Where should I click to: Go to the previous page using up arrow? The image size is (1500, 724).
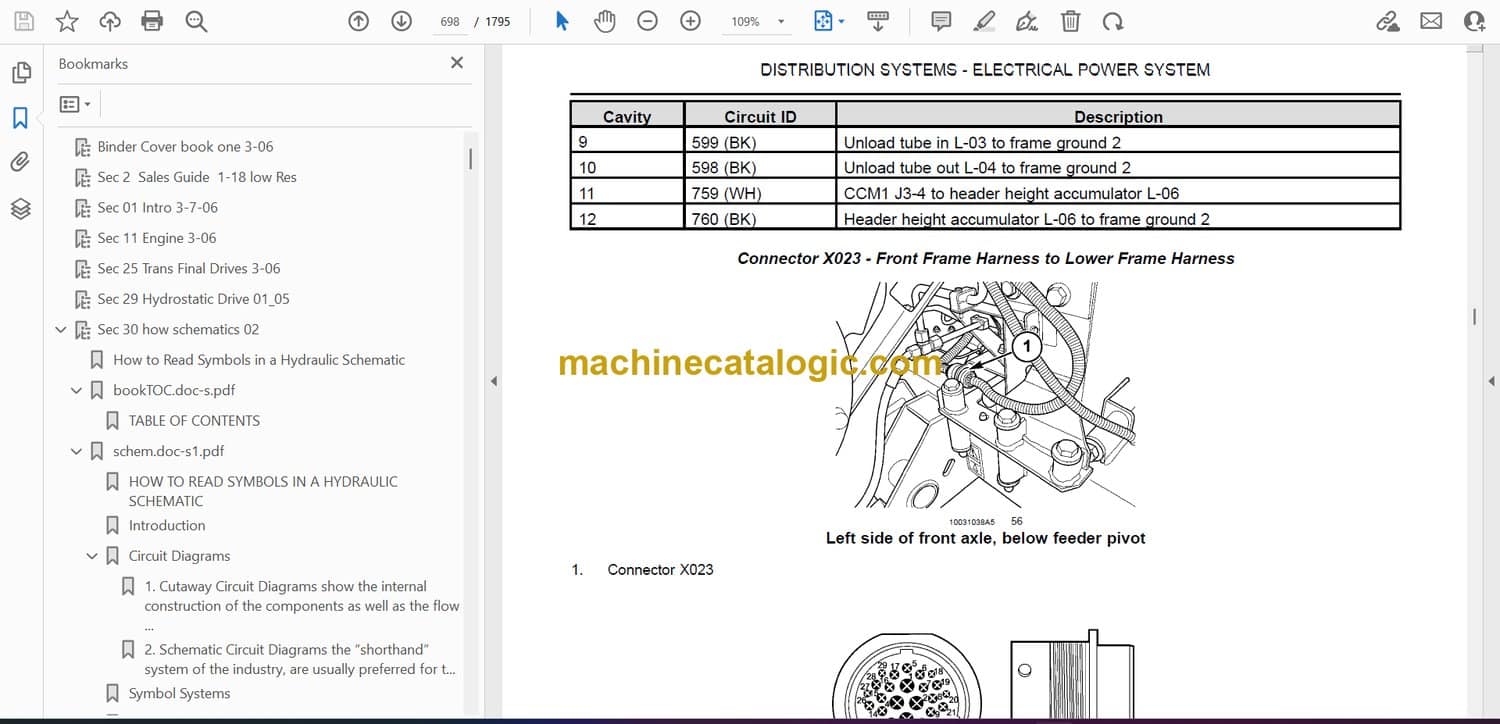[358, 21]
